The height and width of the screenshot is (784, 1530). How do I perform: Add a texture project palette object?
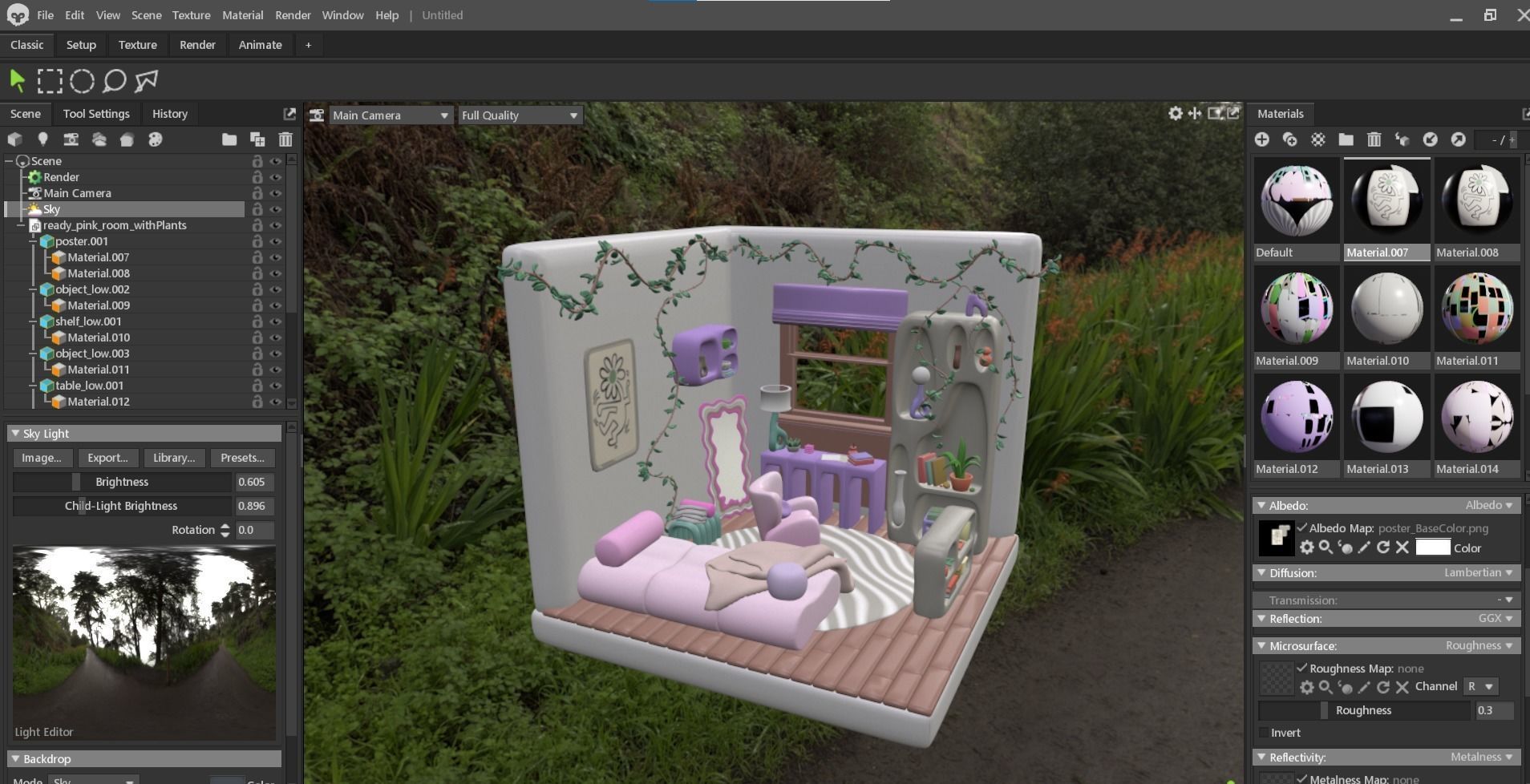[155, 139]
